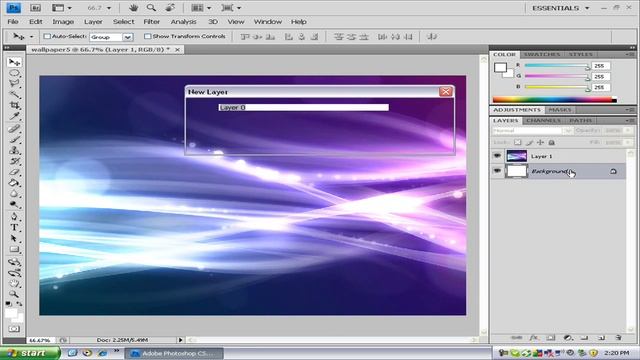The image size is (640, 360).
Task: Click Adobe Photoshop taskbar button
Action: click(174, 353)
